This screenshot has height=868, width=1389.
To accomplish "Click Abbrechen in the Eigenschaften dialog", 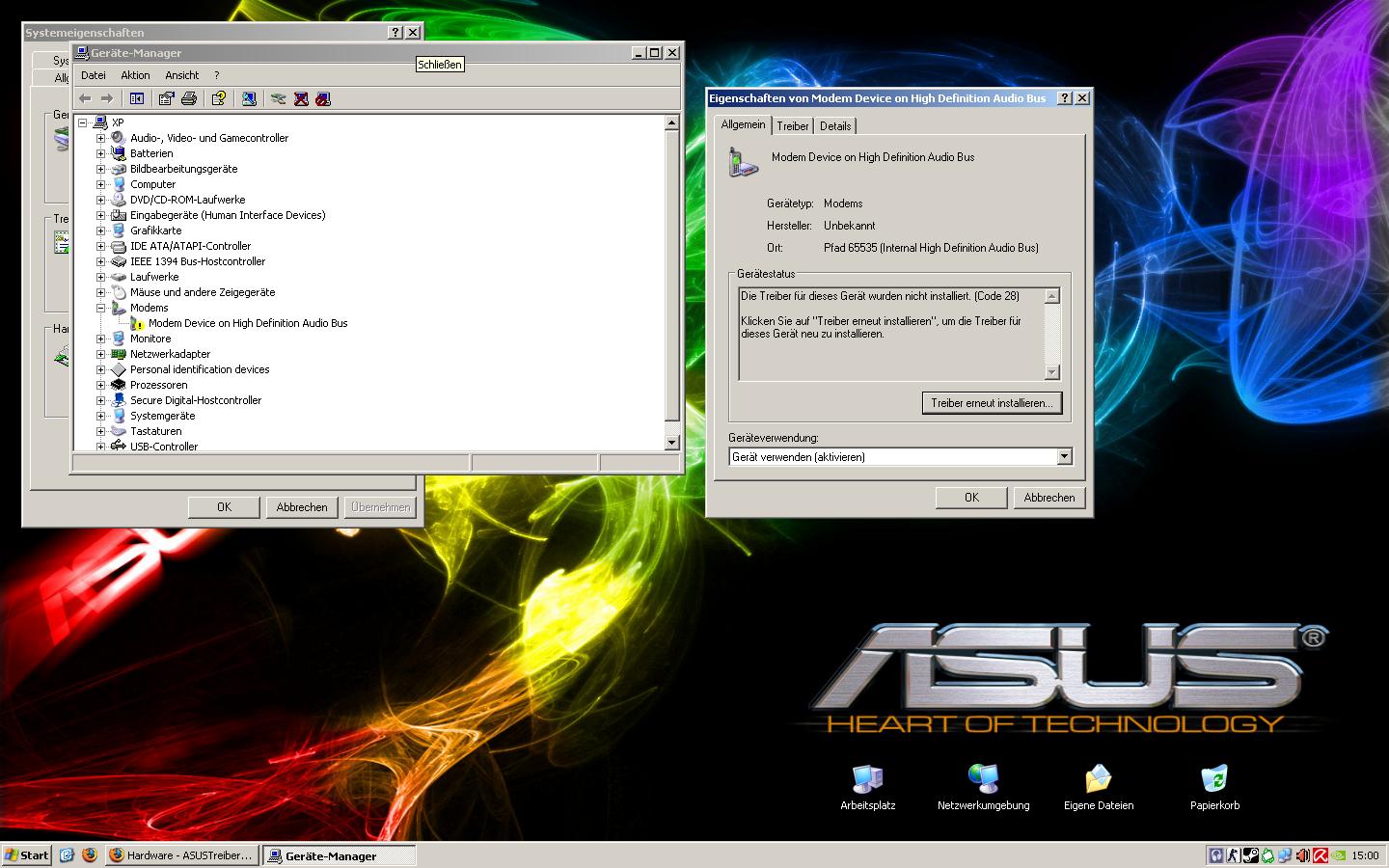I will (1049, 498).
